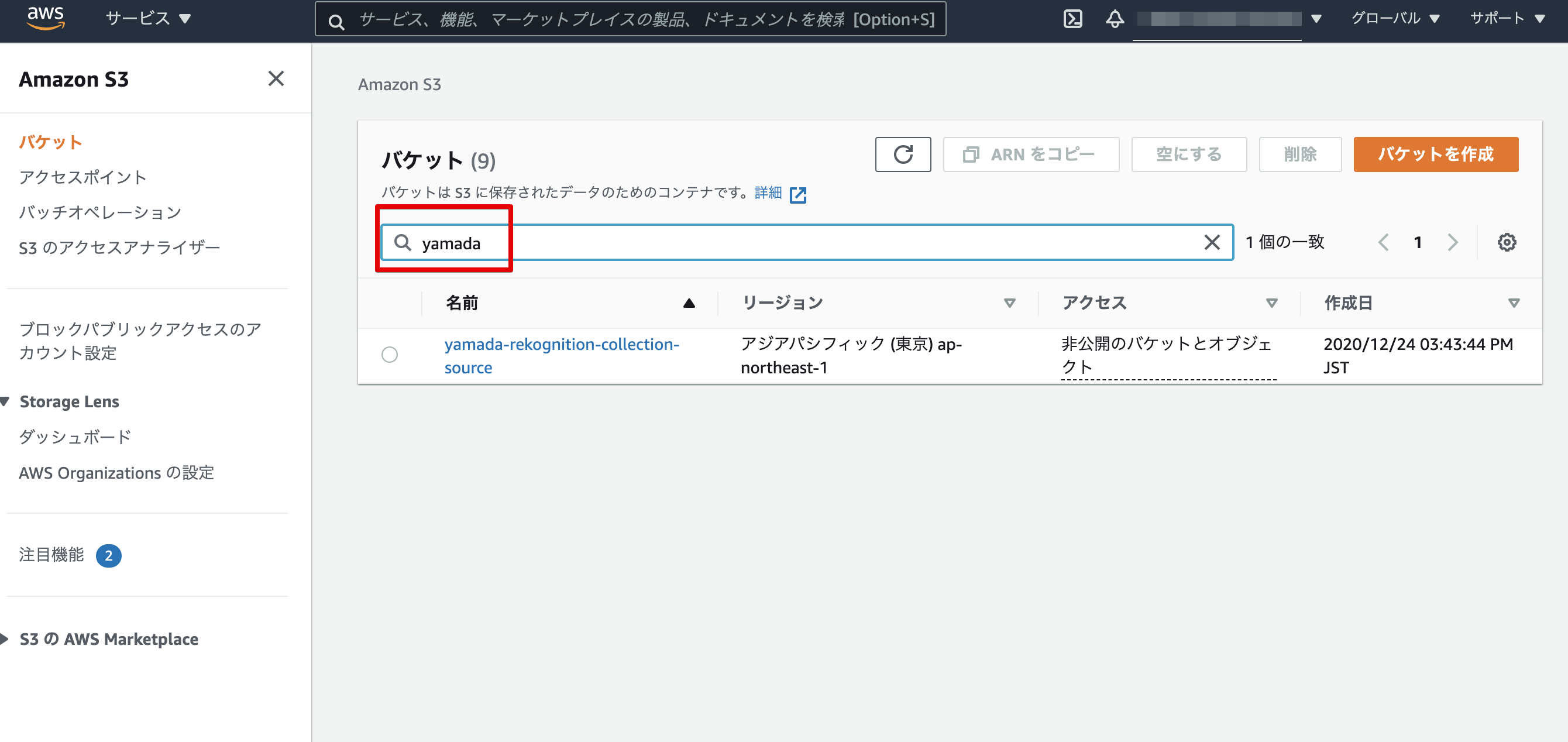Go to previous page of buckets

(x=1383, y=242)
